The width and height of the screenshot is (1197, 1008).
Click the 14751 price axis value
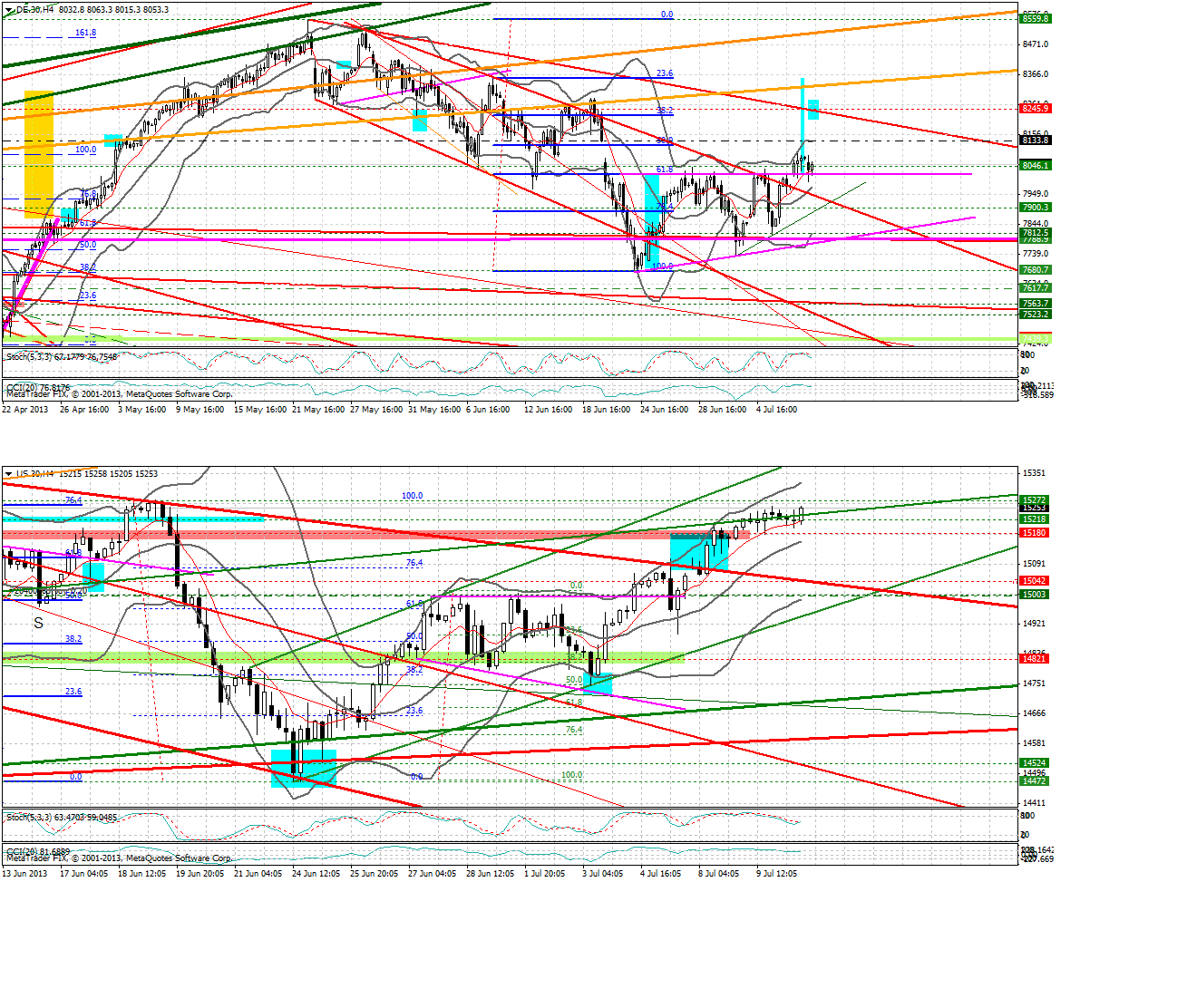tap(1034, 683)
